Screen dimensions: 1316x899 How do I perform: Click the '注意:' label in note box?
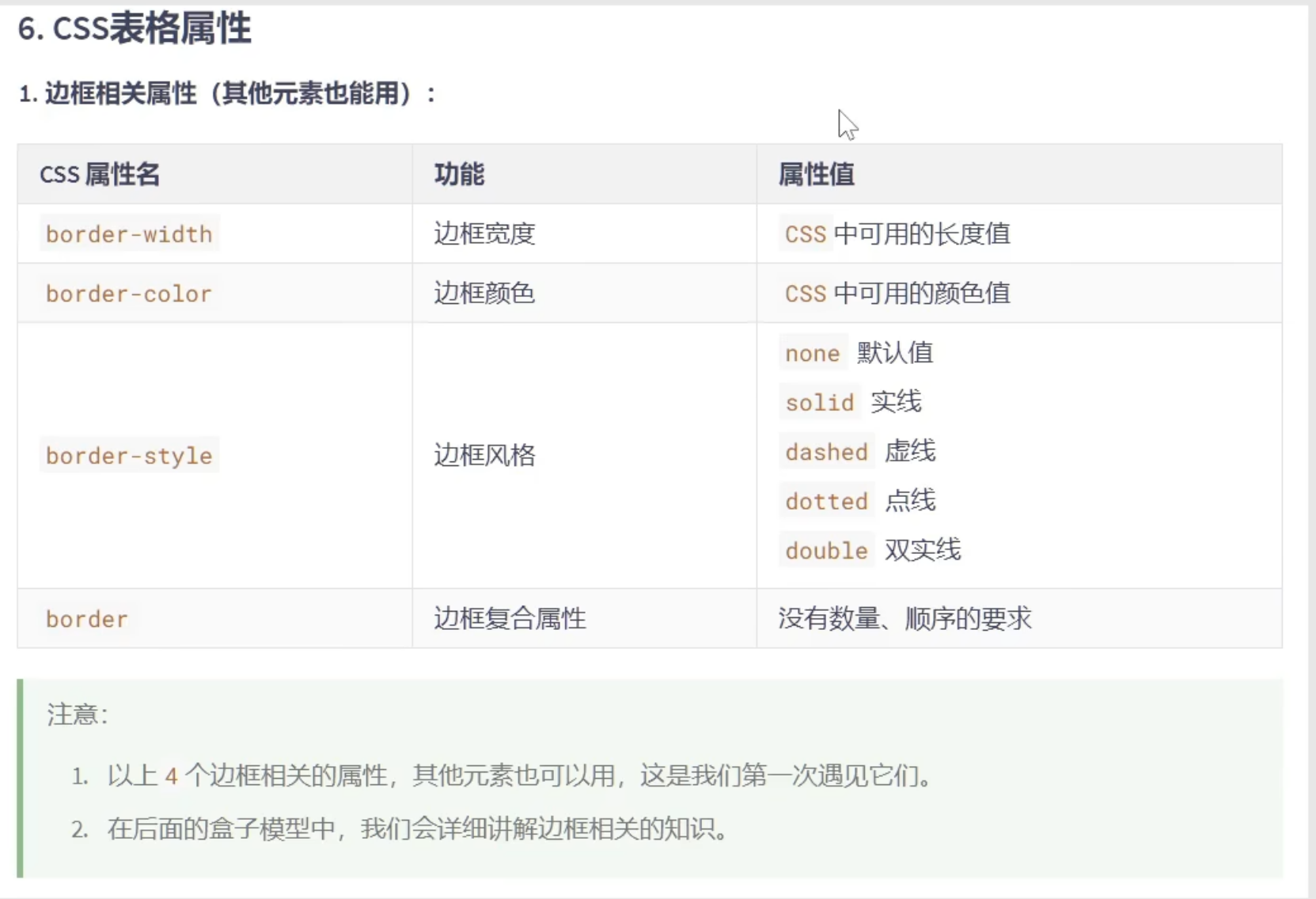(77, 715)
